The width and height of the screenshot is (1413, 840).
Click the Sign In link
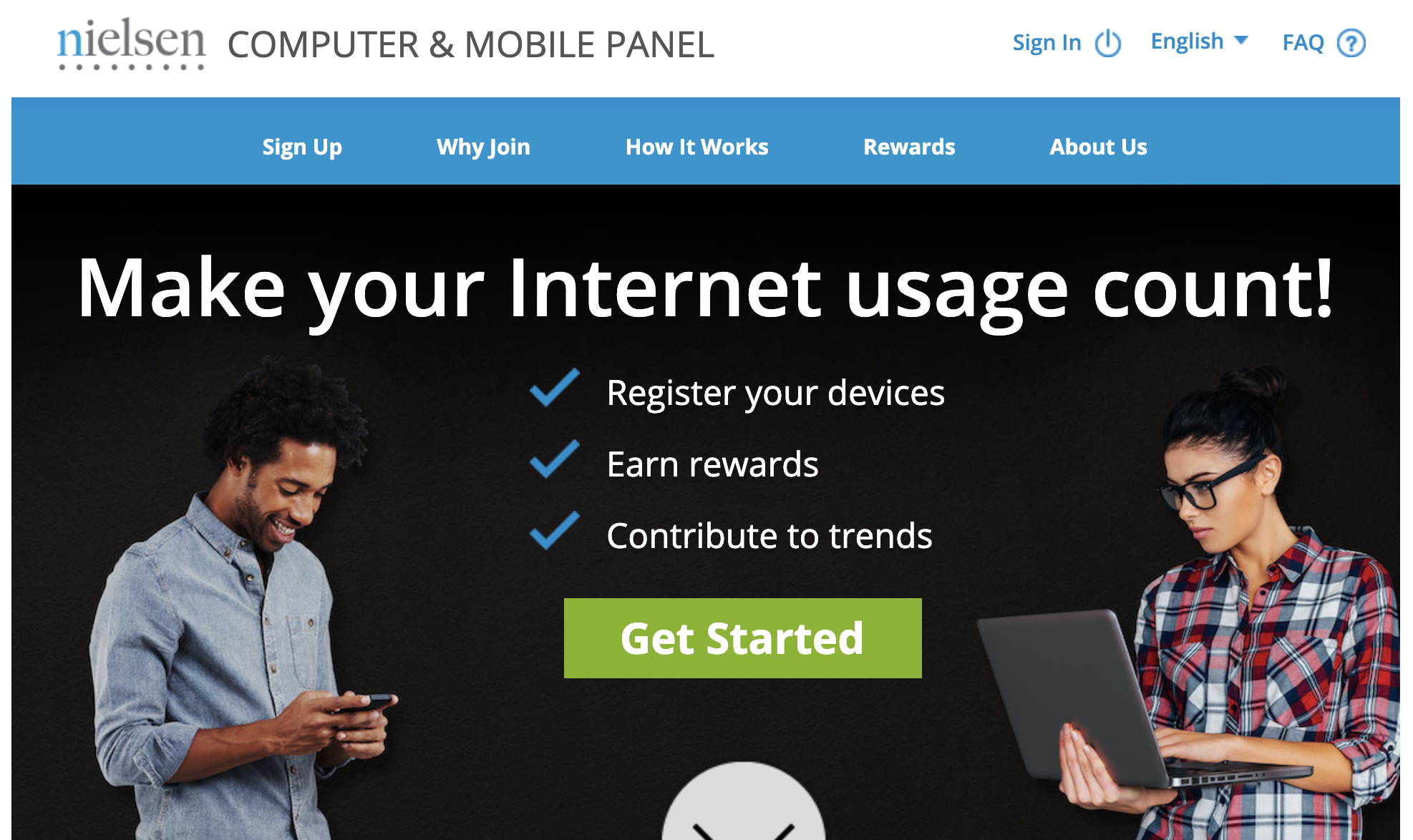(1045, 42)
